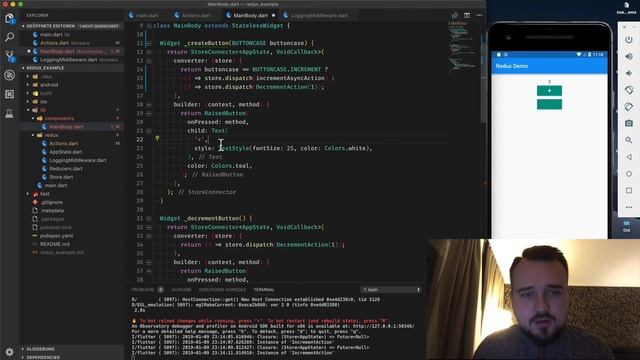Open the Ausgabe panel tab
Viewport: 640px width, 360px height.
[x=181, y=290]
